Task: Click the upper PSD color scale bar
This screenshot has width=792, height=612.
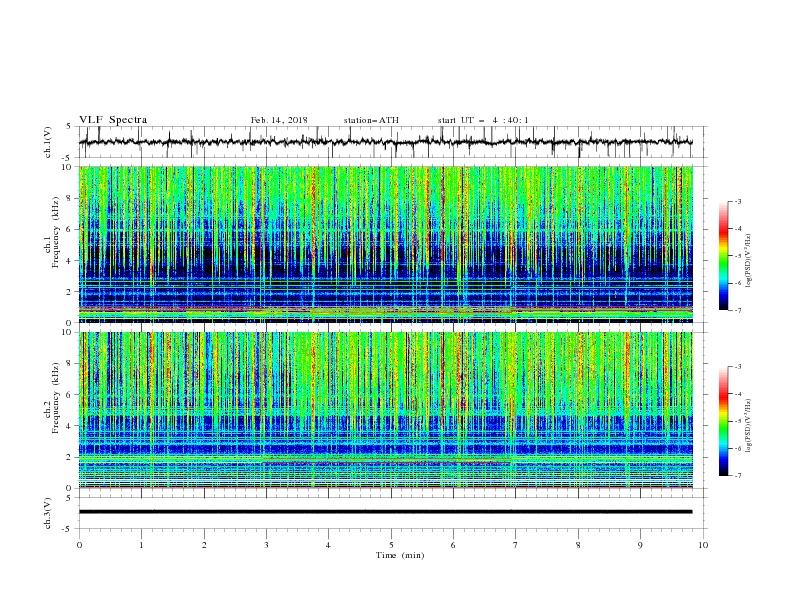Action: tap(723, 256)
